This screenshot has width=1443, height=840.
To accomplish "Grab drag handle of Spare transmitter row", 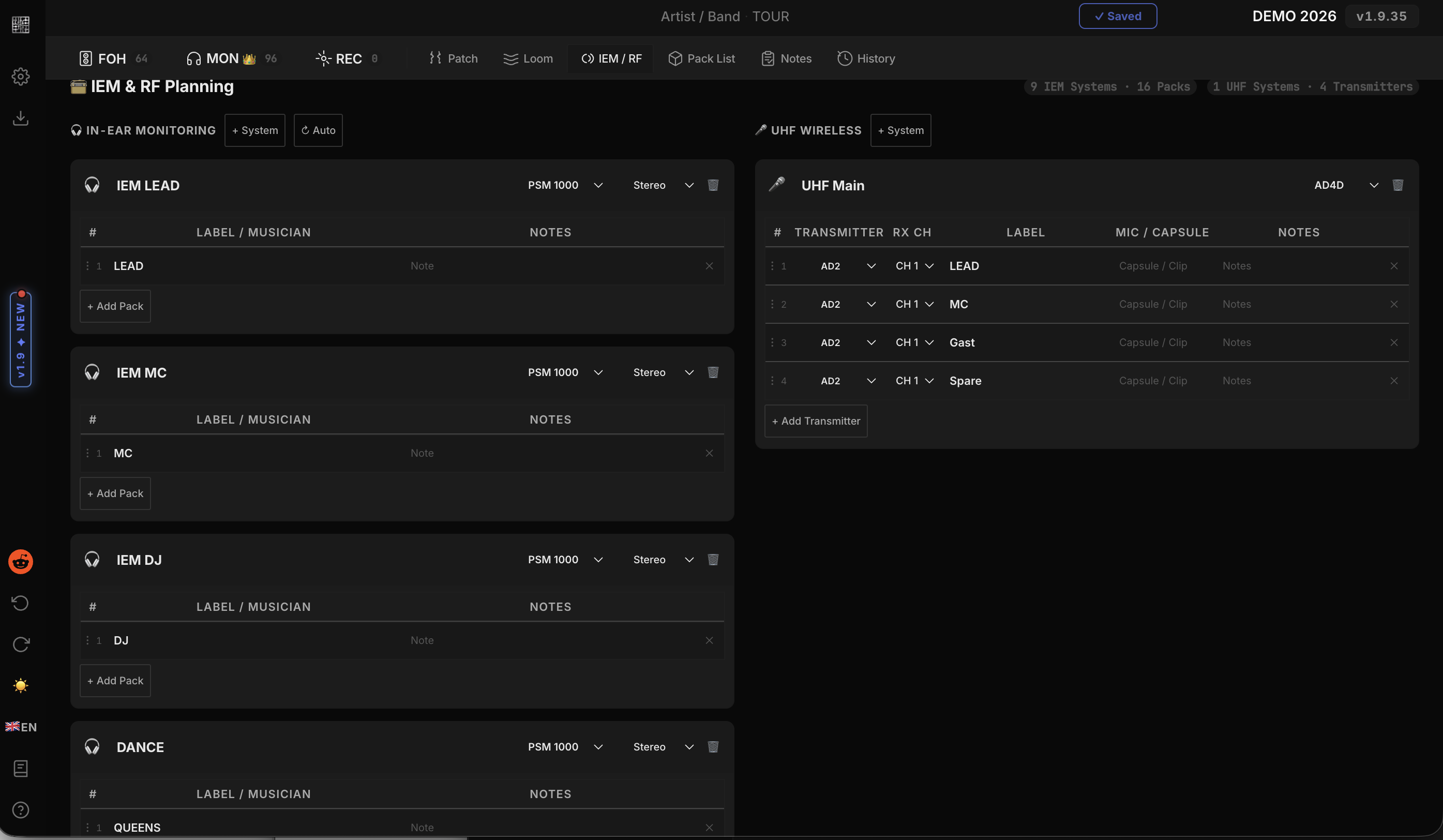I will click(x=772, y=381).
